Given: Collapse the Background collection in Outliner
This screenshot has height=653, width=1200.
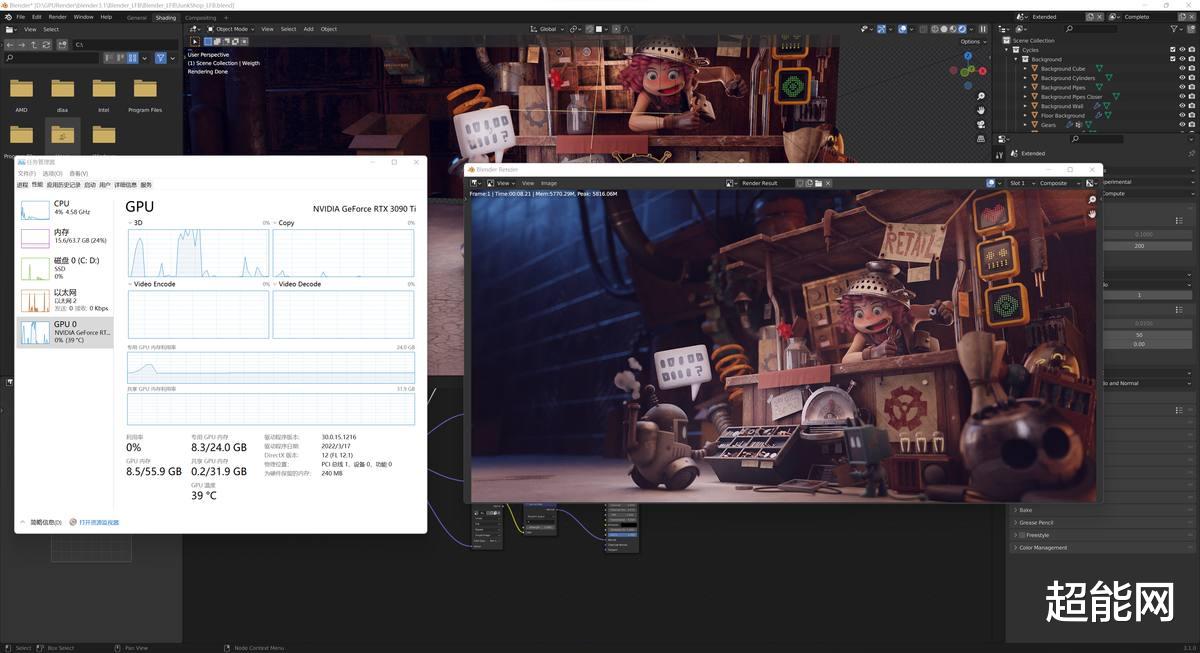Looking at the screenshot, I should [1016, 59].
